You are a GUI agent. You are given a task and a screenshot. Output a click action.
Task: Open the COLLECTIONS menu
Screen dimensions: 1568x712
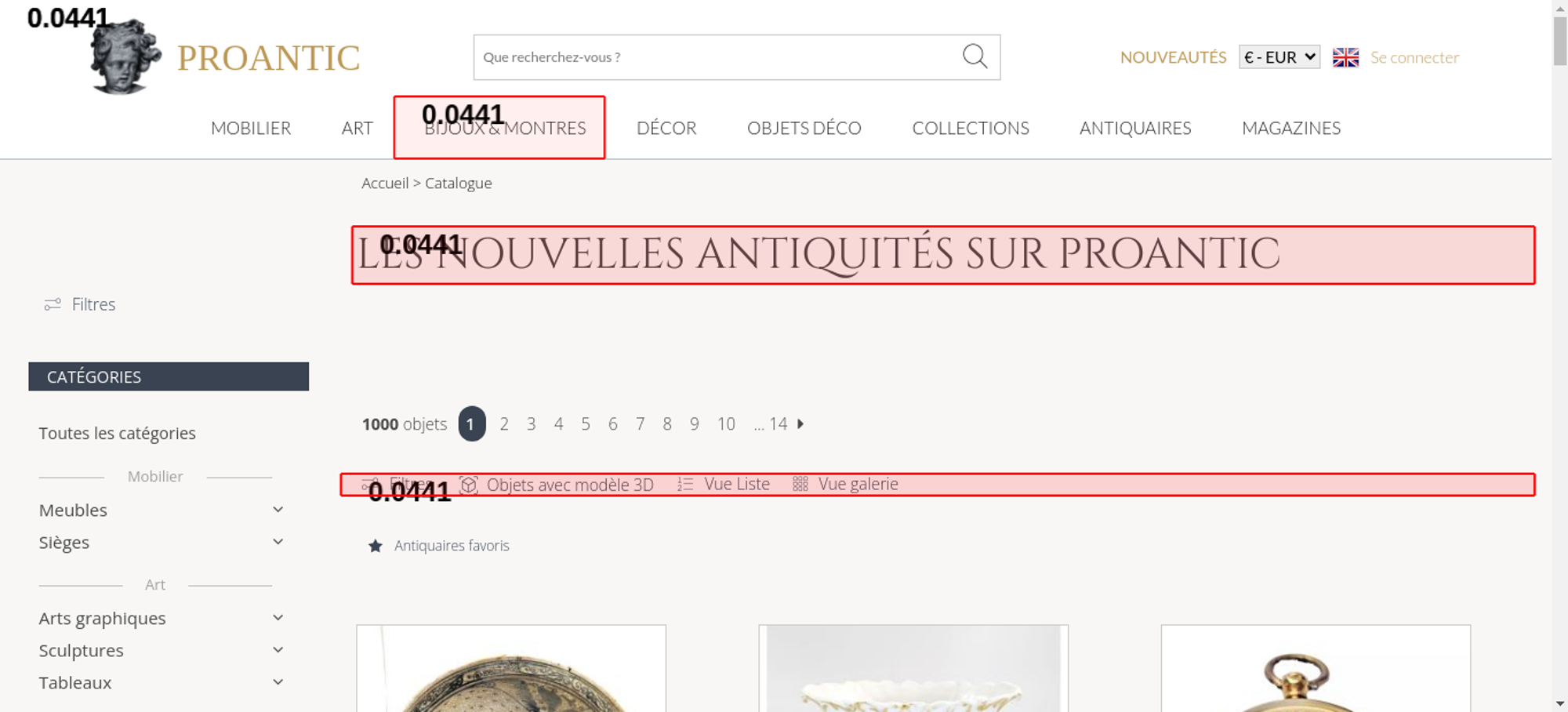(x=971, y=128)
